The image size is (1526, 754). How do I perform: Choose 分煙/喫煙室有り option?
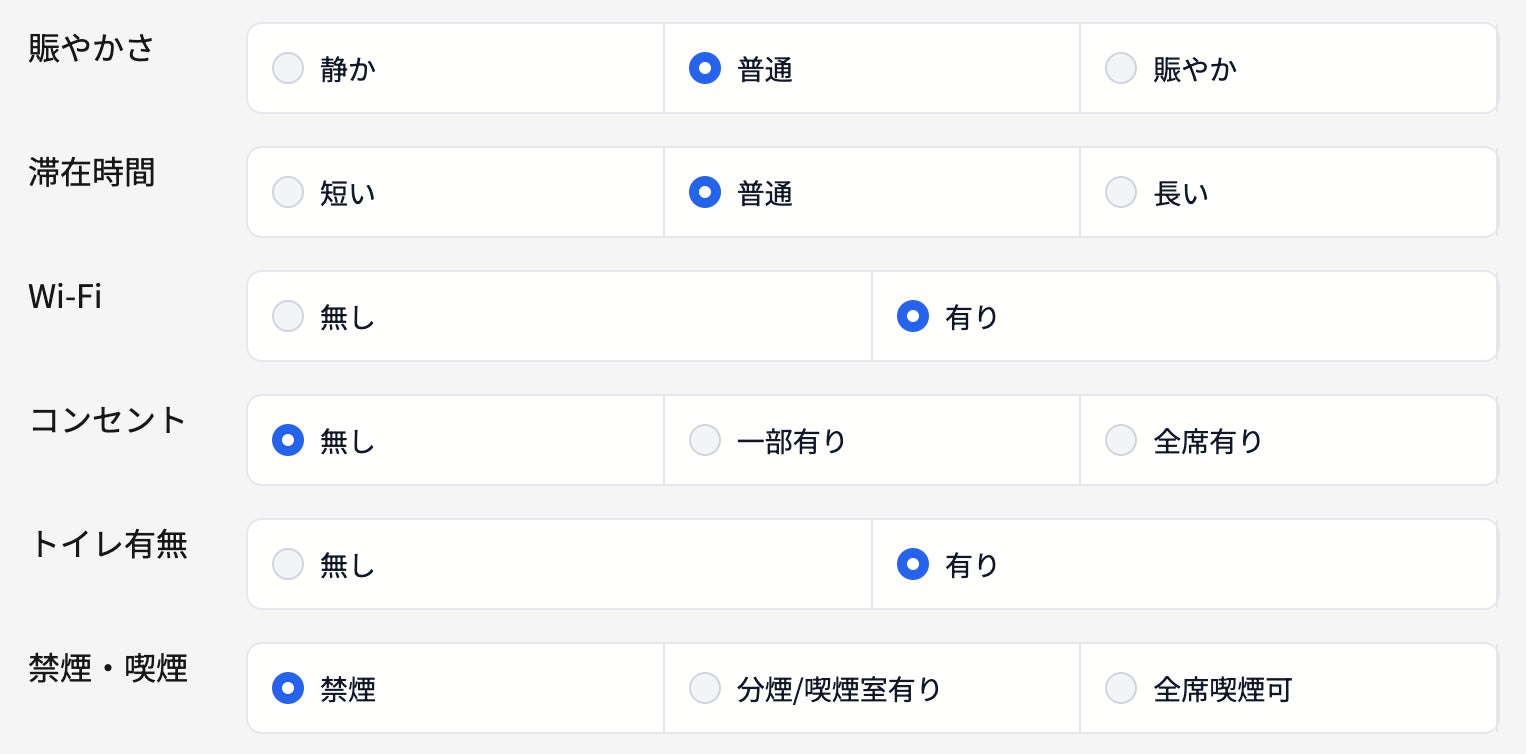tap(705, 688)
